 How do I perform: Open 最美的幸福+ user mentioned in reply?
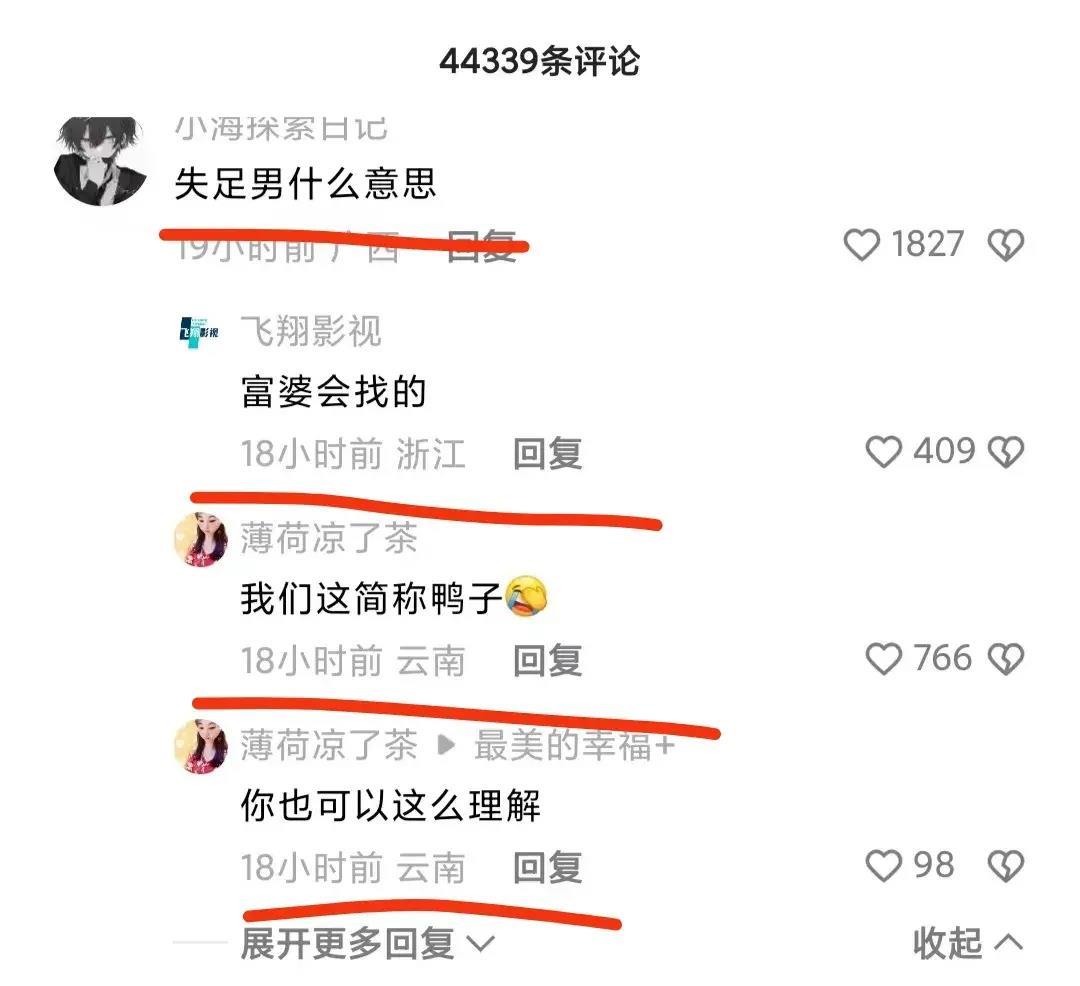(x=574, y=745)
